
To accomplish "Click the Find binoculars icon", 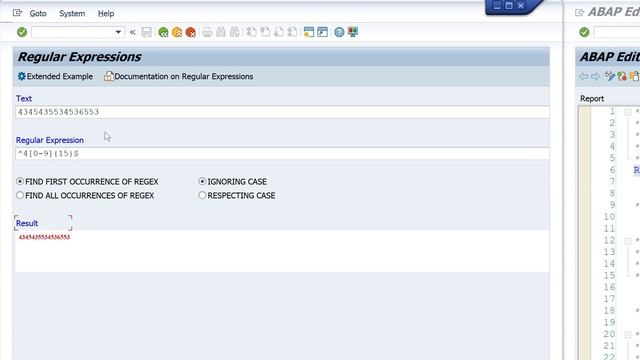I will coord(221,32).
